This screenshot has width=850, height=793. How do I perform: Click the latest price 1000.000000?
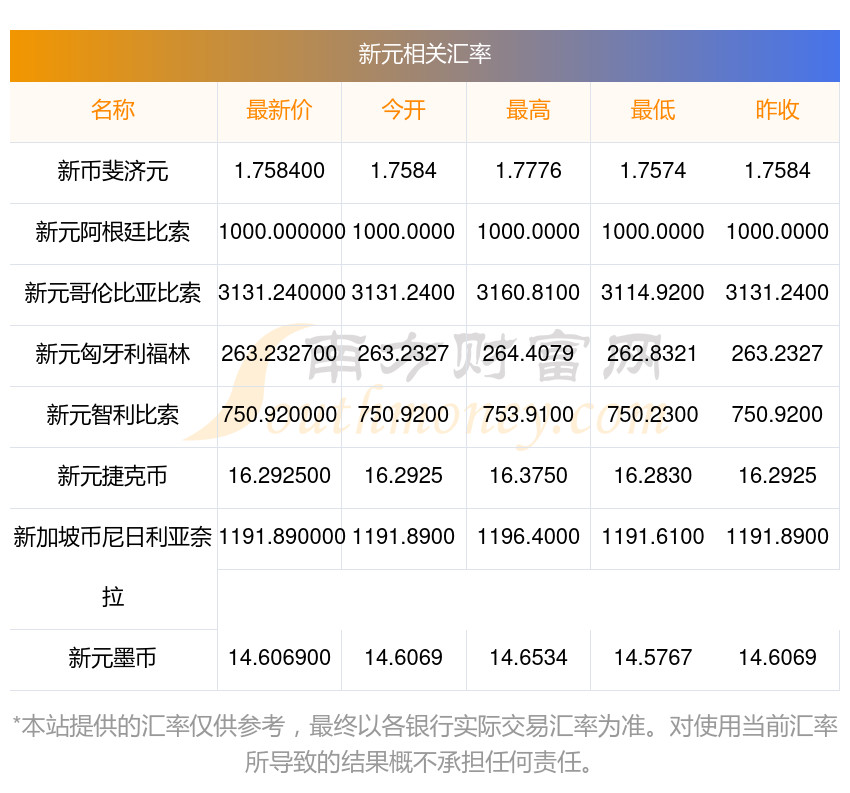[x=282, y=231]
